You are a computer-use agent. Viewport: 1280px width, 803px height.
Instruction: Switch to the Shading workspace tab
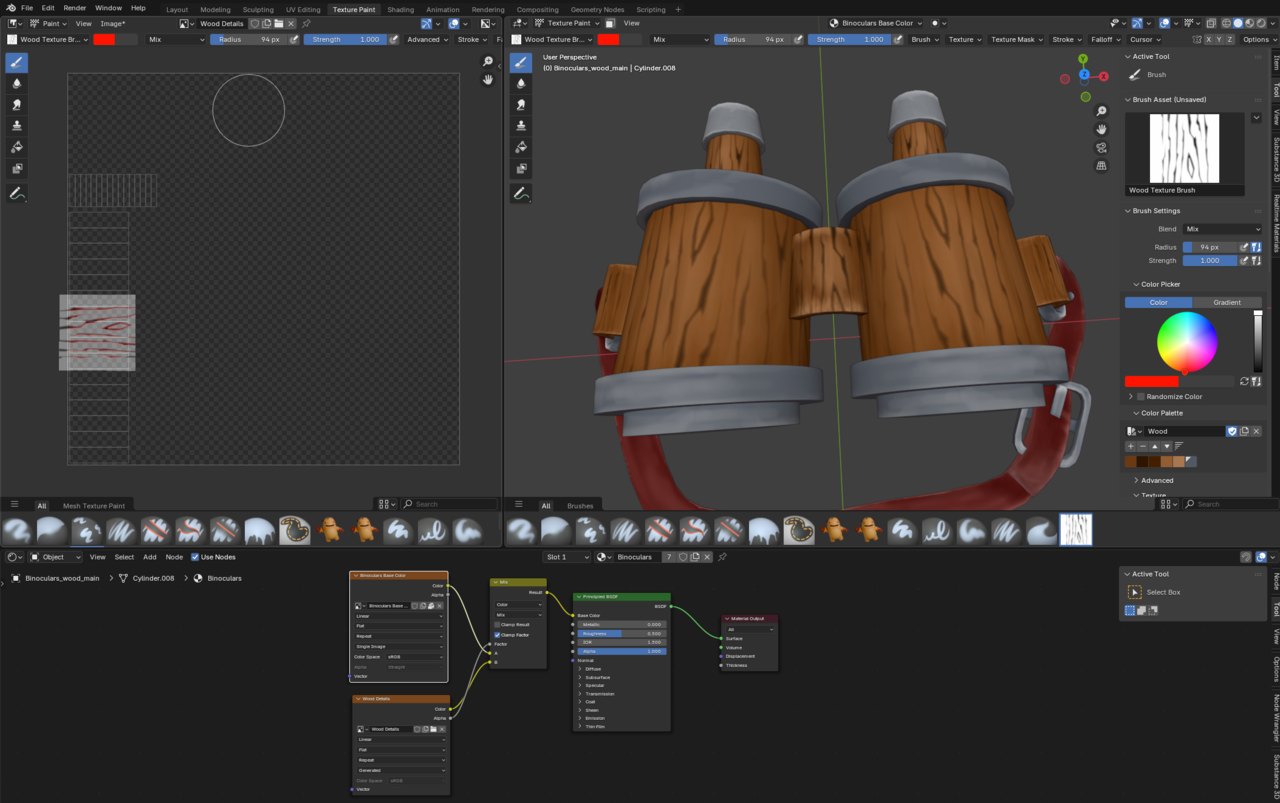click(400, 8)
